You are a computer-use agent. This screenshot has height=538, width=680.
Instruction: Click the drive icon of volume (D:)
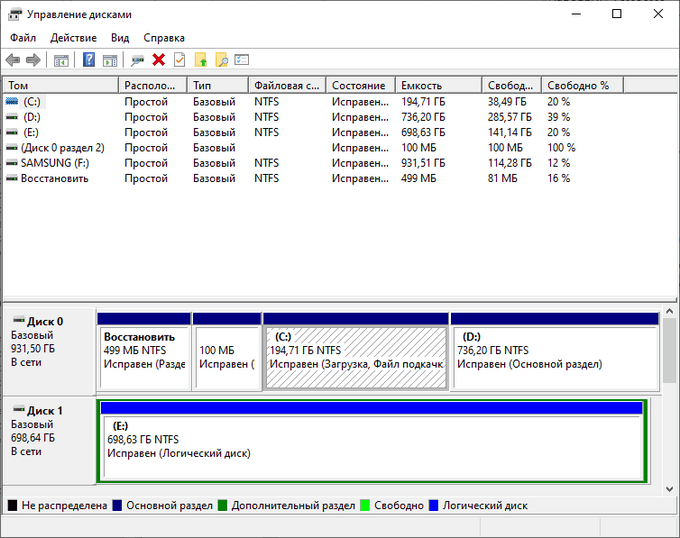pyautogui.click(x=12, y=117)
